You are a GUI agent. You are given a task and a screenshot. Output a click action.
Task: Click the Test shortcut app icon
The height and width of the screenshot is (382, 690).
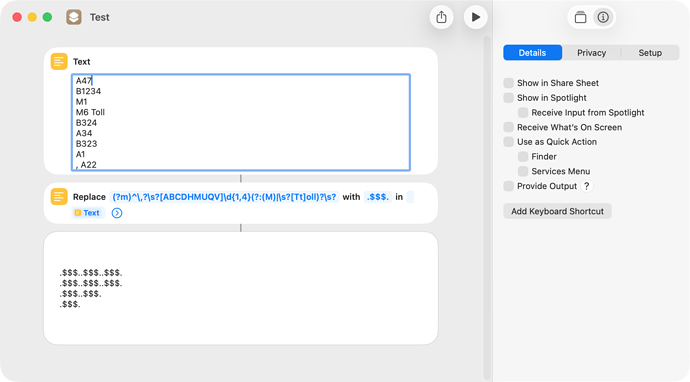74,17
